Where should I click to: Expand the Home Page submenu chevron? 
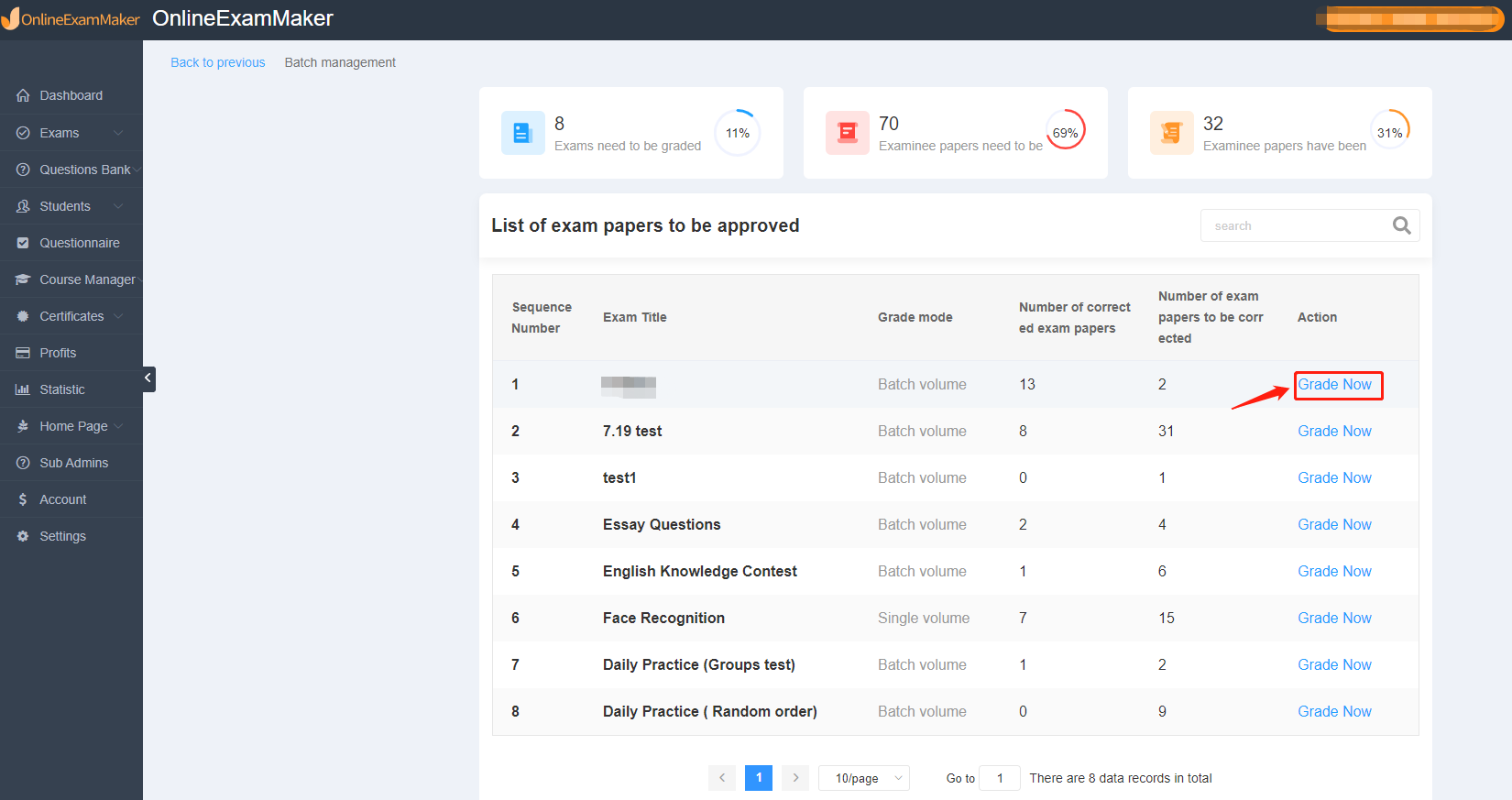tap(118, 426)
